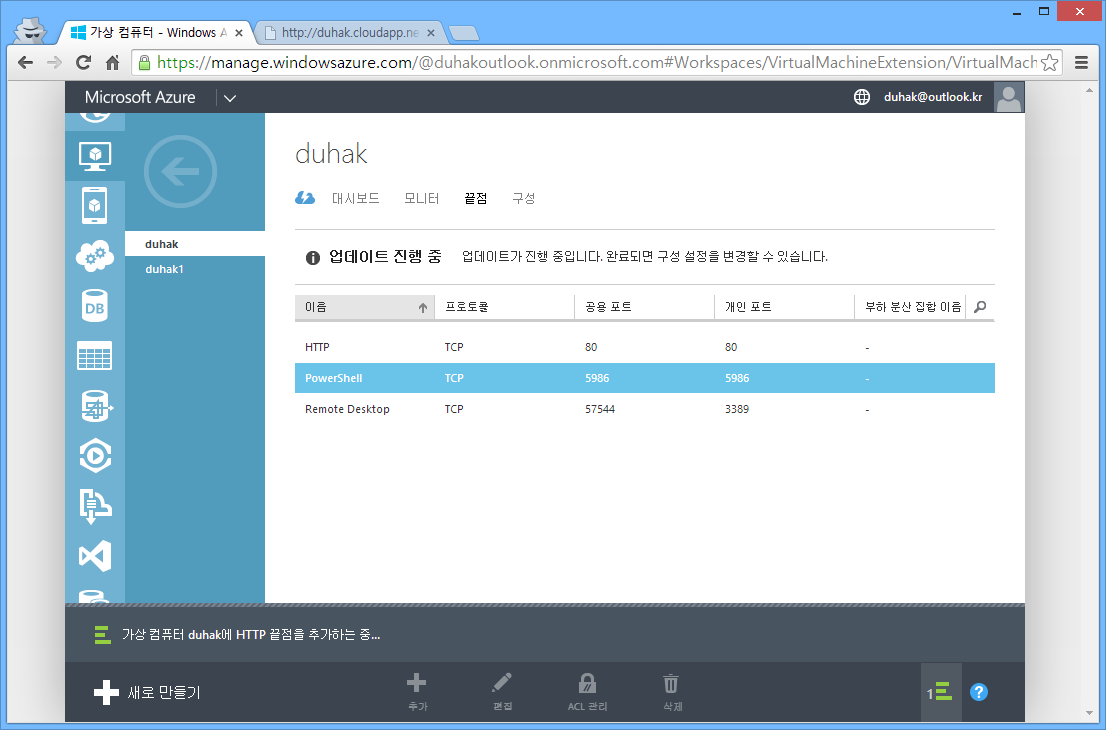The width and height of the screenshot is (1106, 730).
Task: Switch to the 대시보드 tab
Action: (x=356, y=198)
